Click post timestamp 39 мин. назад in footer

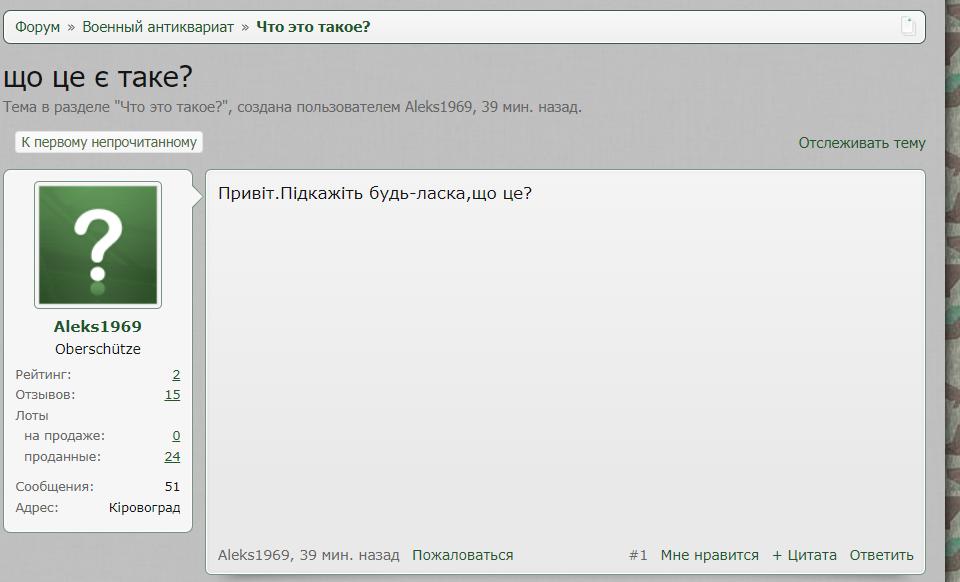click(x=349, y=555)
